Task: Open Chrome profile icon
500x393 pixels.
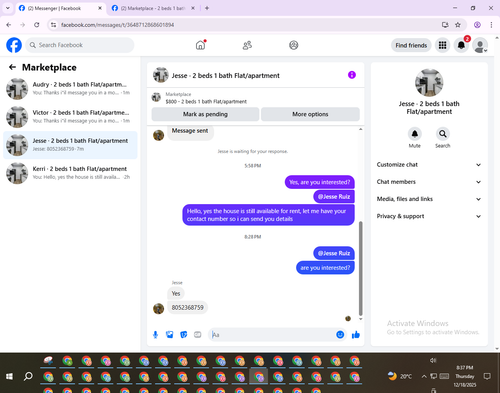Action: tap(477, 25)
